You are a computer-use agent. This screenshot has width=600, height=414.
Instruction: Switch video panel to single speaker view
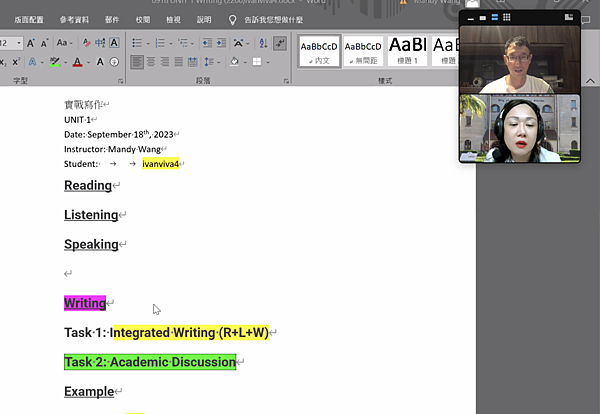tap(483, 18)
